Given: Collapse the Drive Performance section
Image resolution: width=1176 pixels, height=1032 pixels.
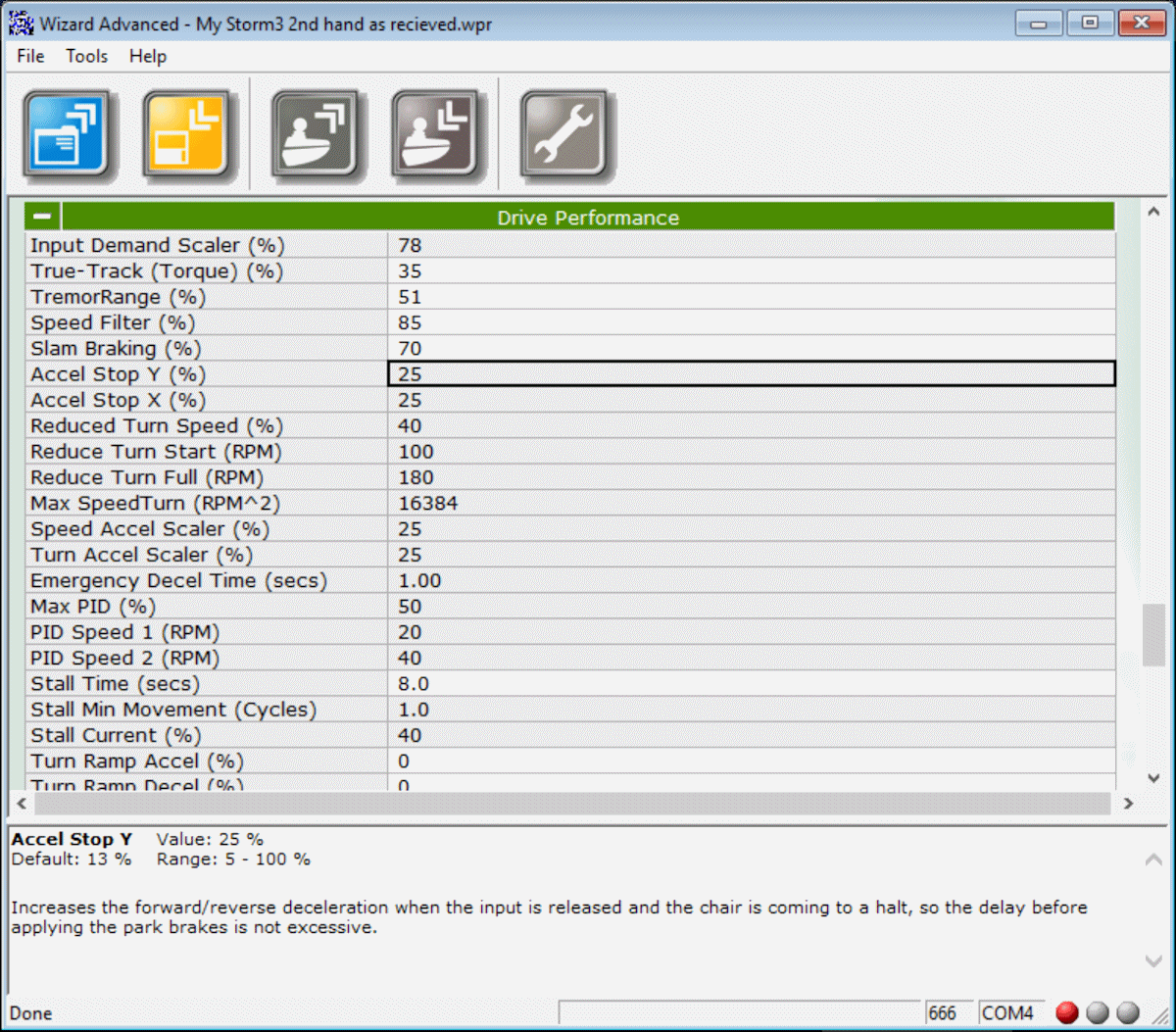Looking at the screenshot, I should click(43, 217).
